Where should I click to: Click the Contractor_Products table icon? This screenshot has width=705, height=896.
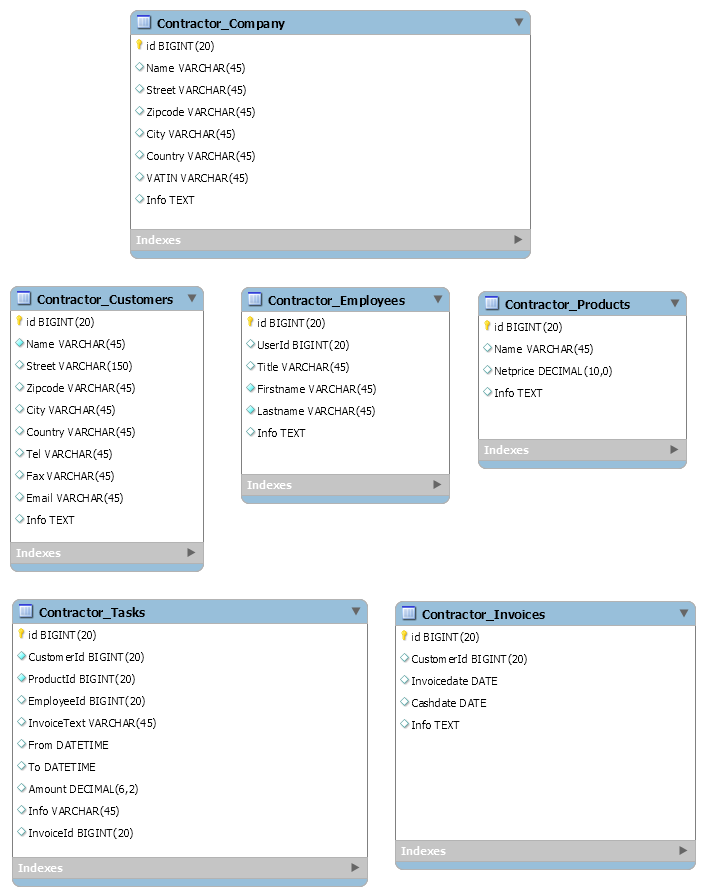492,303
